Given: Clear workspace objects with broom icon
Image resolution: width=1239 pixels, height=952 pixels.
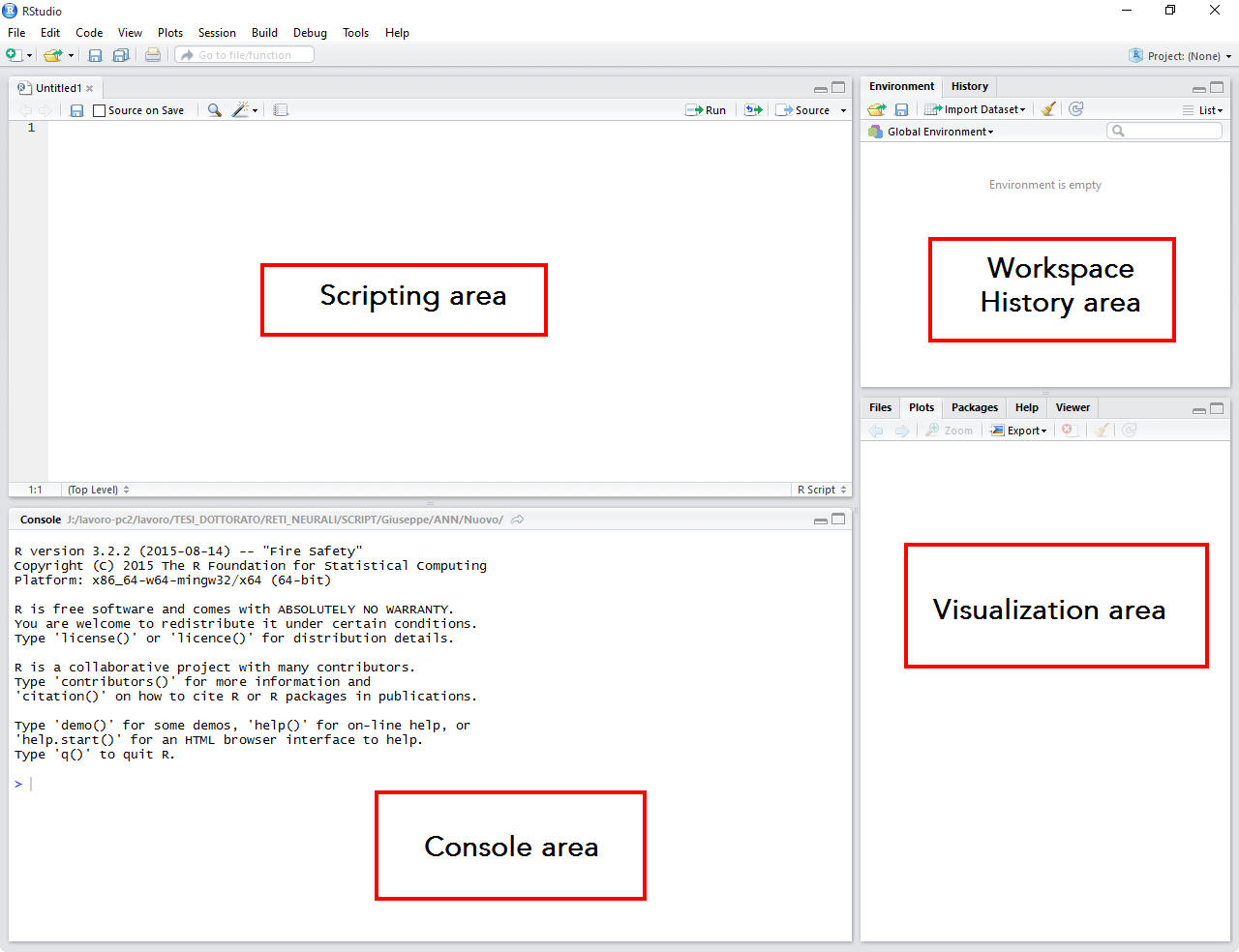Looking at the screenshot, I should [1048, 109].
